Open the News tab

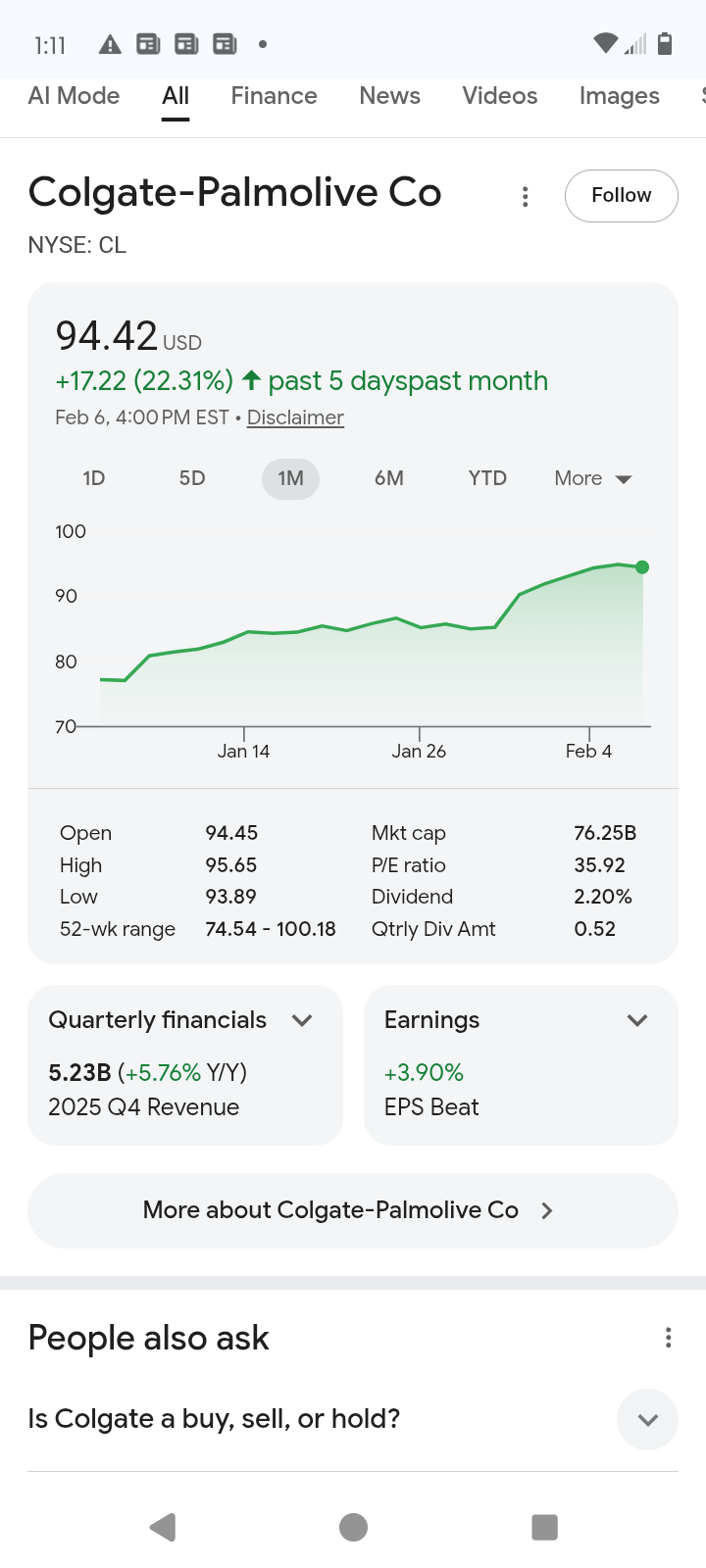point(389,96)
